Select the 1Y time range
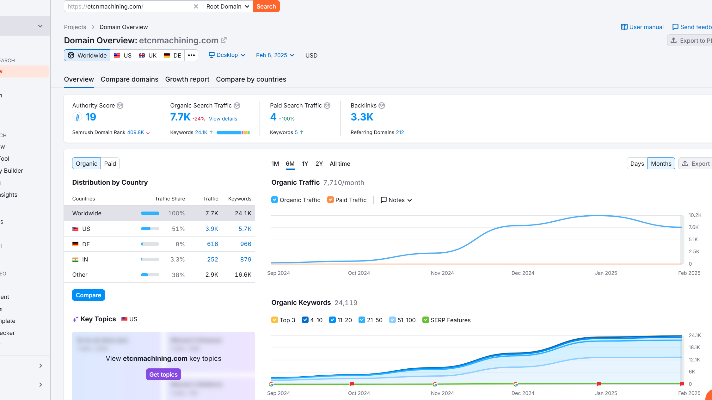The width and height of the screenshot is (712, 400). tap(305, 164)
